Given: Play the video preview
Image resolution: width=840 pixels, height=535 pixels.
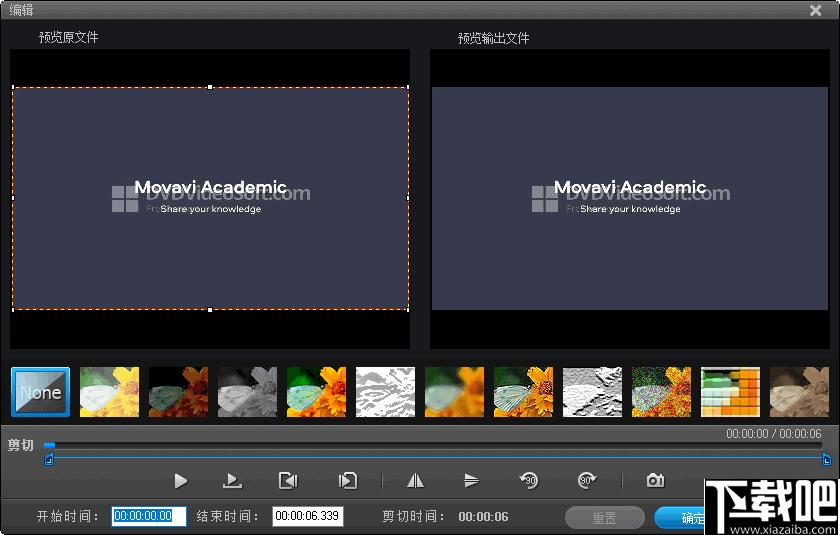Looking at the screenshot, I should click(x=181, y=481).
